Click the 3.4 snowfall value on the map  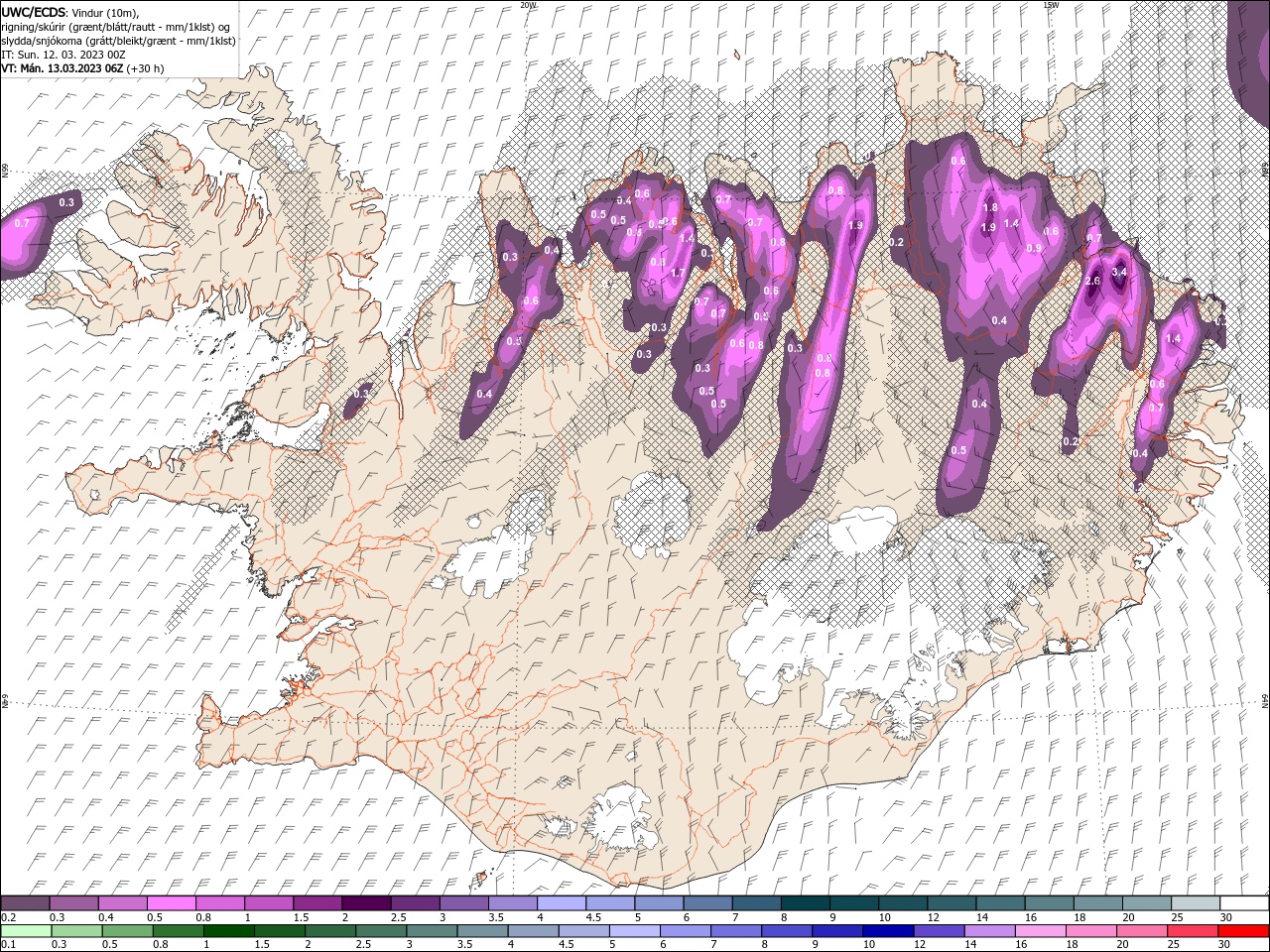tap(1120, 272)
